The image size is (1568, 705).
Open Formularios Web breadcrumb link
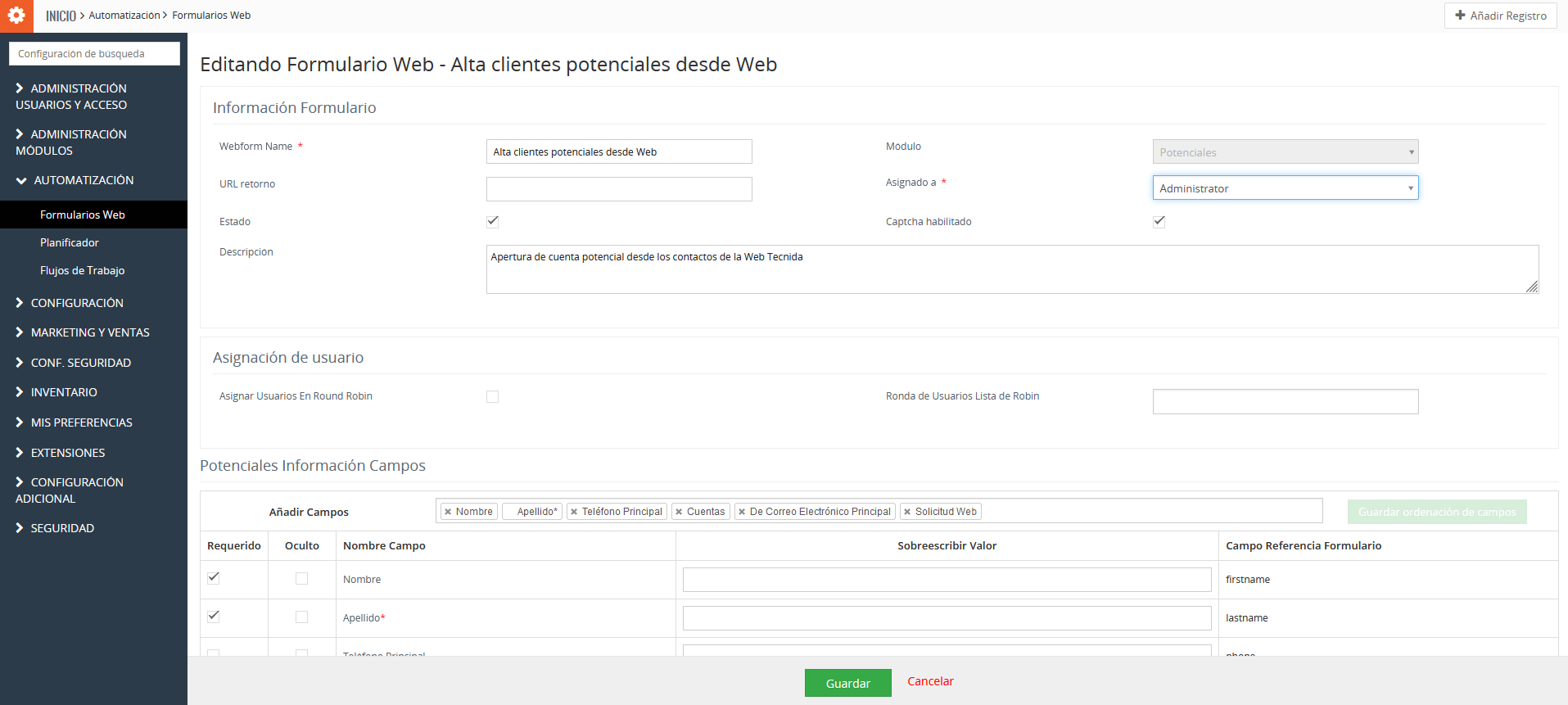[x=211, y=16]
